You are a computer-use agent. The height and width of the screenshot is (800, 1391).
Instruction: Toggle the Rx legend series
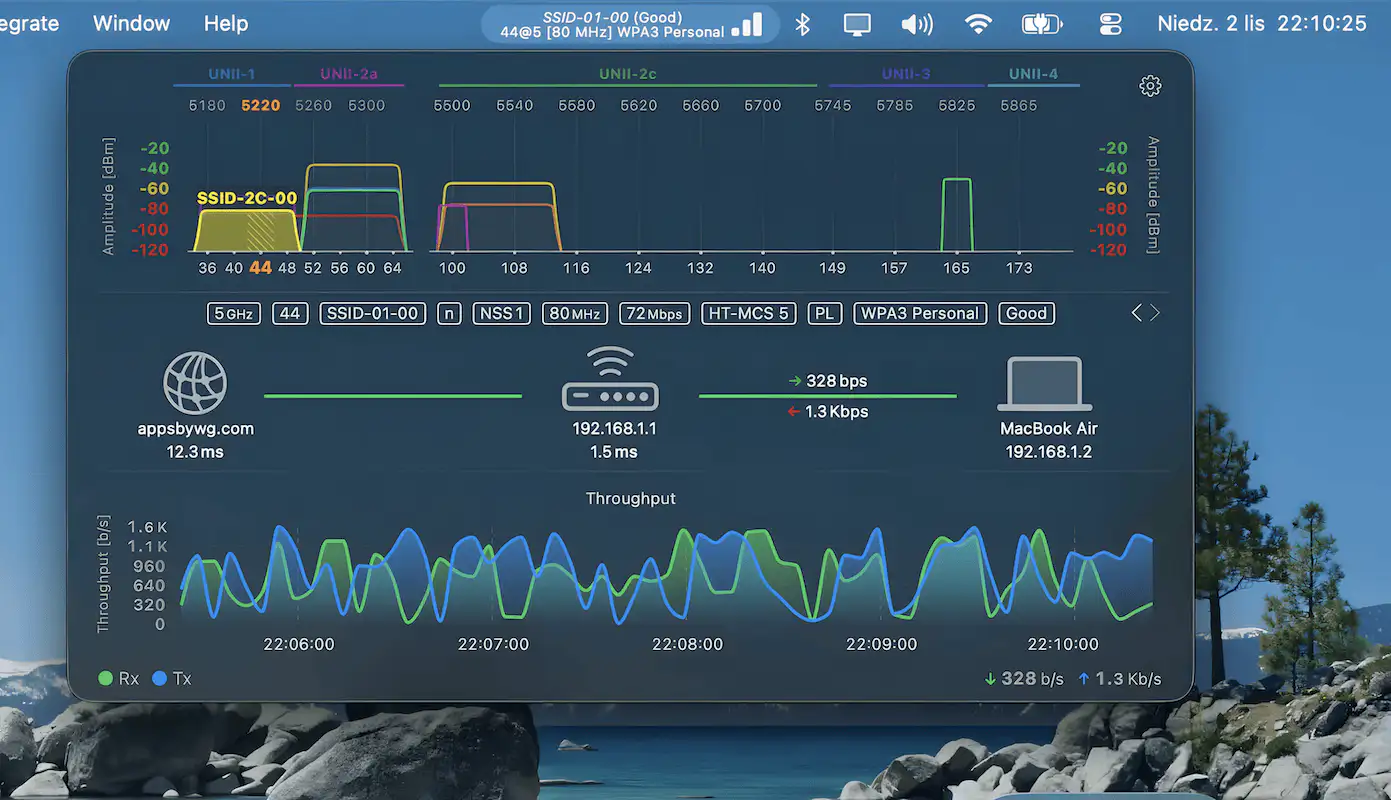pyautogui.click(x=119, y=679)
